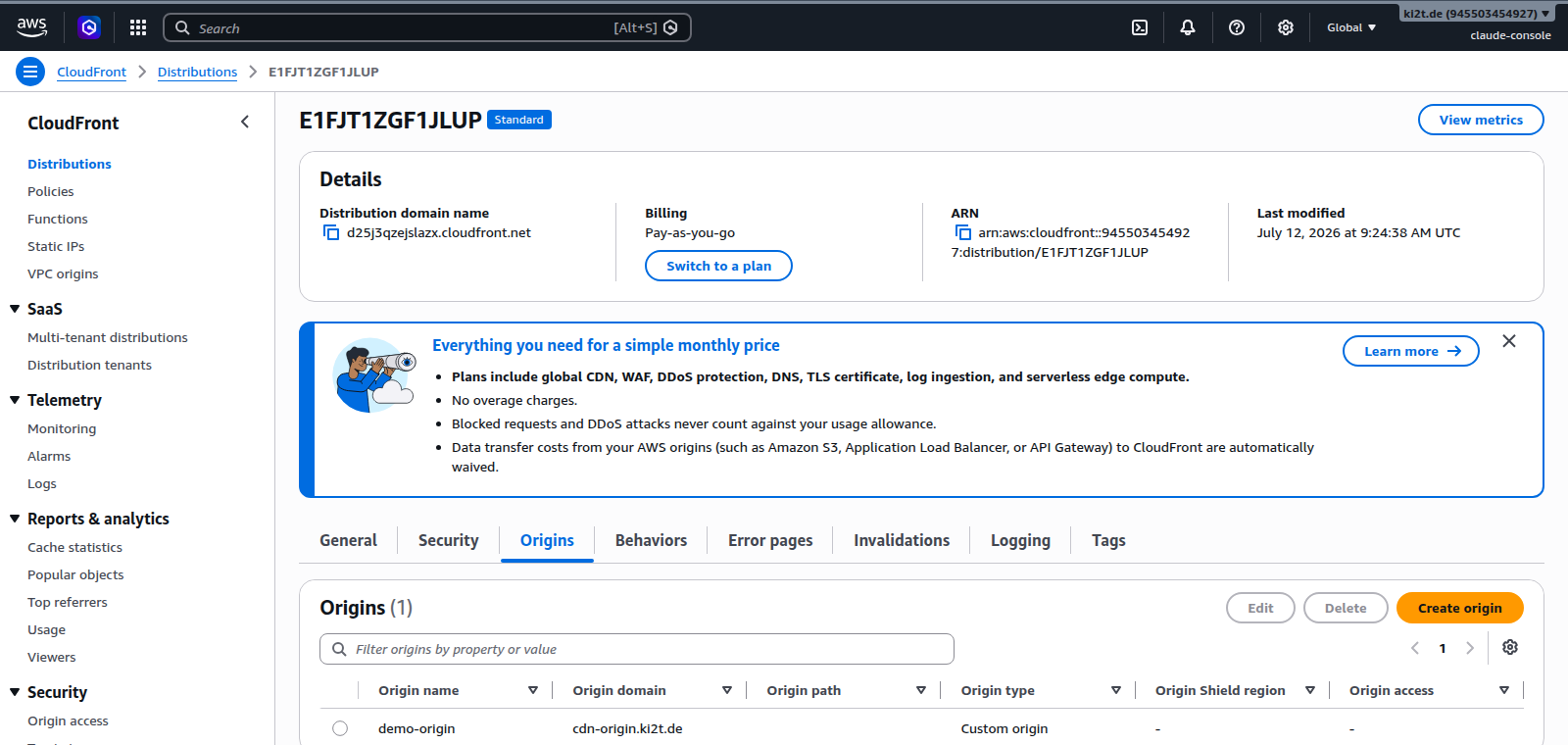Open Distributions breadcrumb link

click(197, 72)
